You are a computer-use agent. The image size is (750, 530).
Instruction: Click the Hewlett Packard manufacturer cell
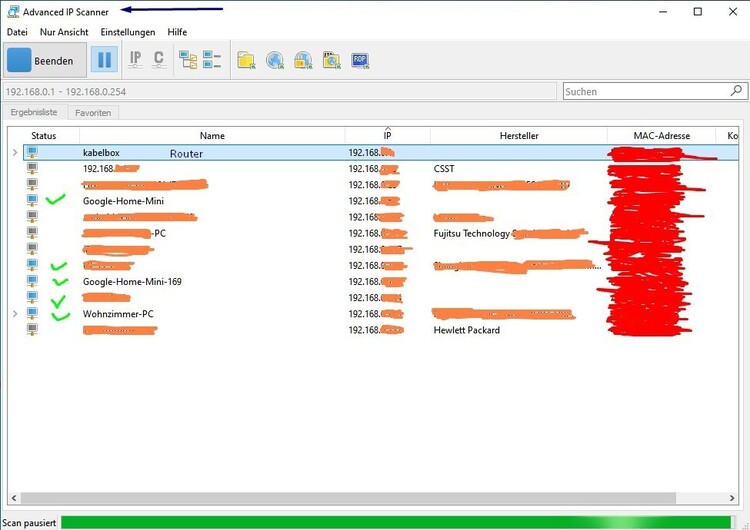[x=466, y=330]
